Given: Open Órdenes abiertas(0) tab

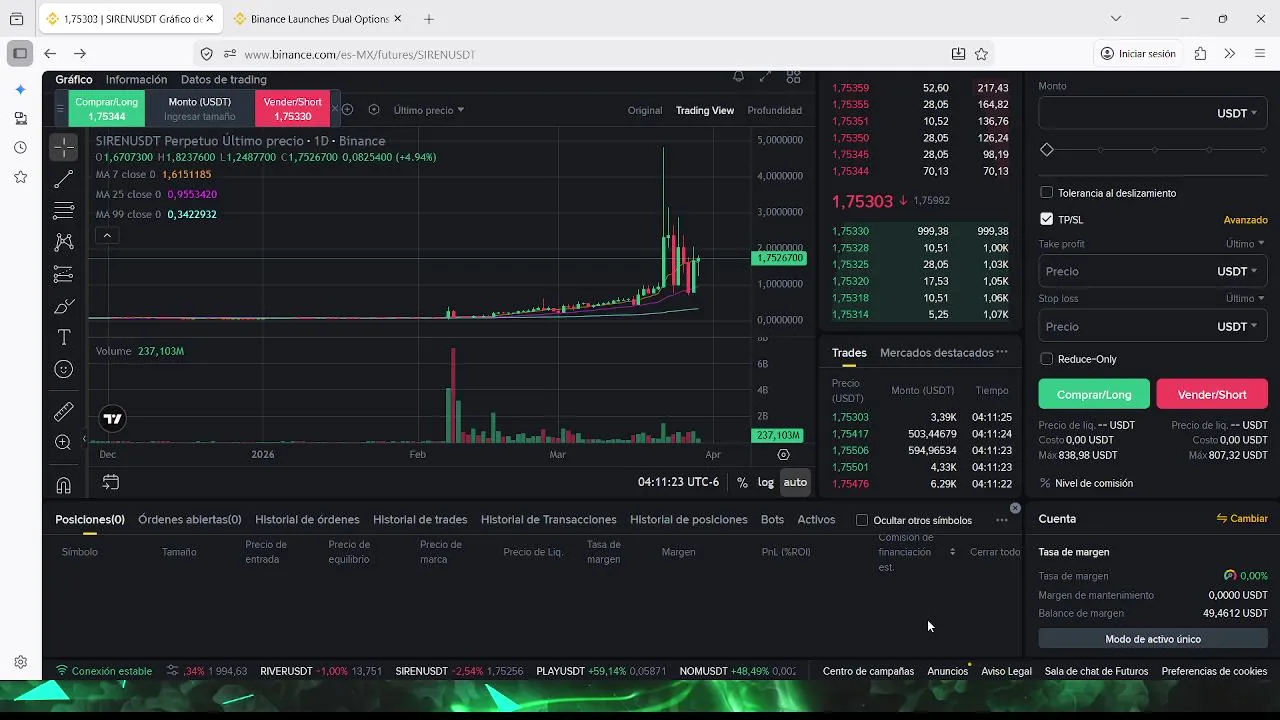Looking at the screenshot, I should pyautogui.click(x=190, y=520).
